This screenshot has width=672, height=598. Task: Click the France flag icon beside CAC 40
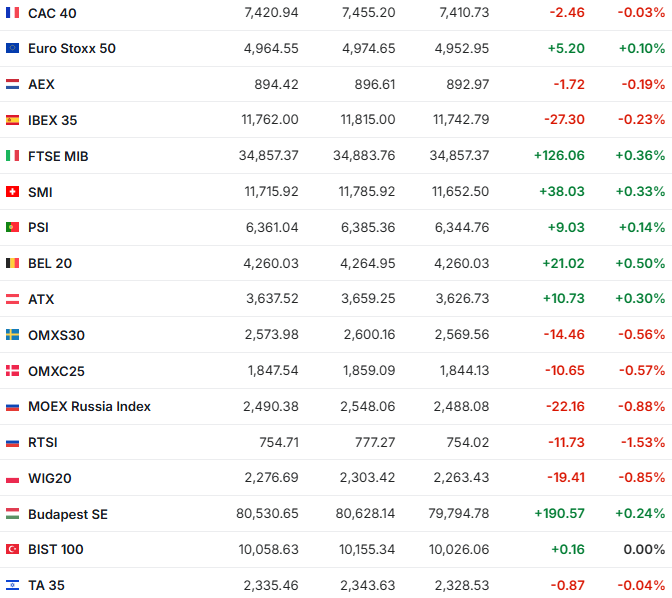[x=12, y=13]
